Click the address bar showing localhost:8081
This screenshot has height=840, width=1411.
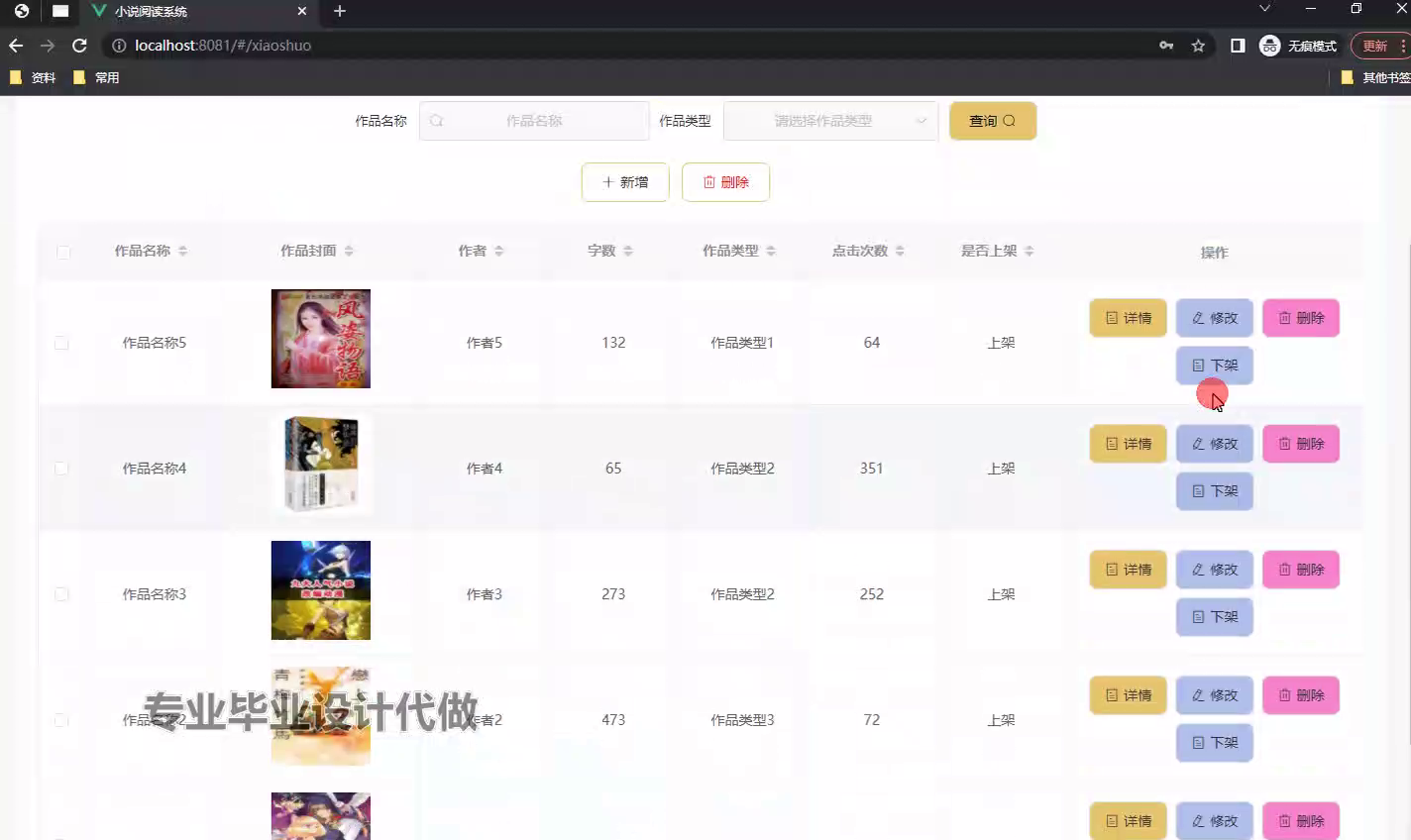pos(634,46)
